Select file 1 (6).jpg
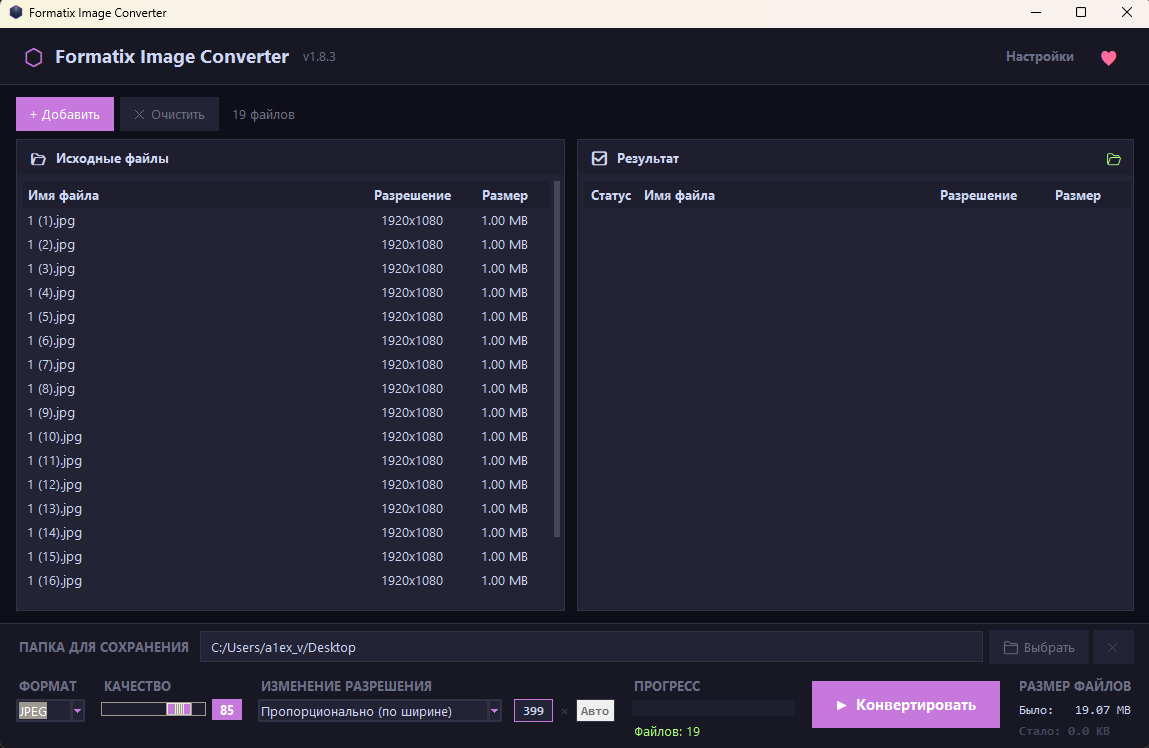 286,341
